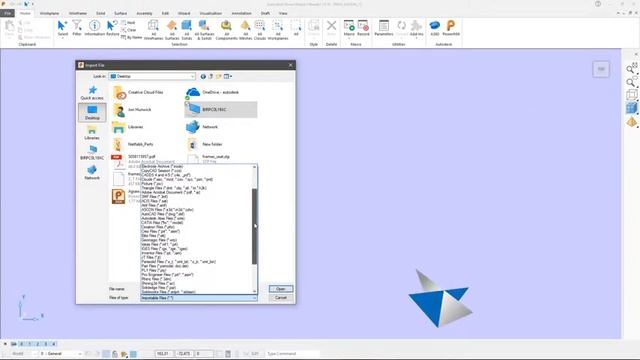Choose Adobe Acrobat Document type in list

click(x=171, y=192)
